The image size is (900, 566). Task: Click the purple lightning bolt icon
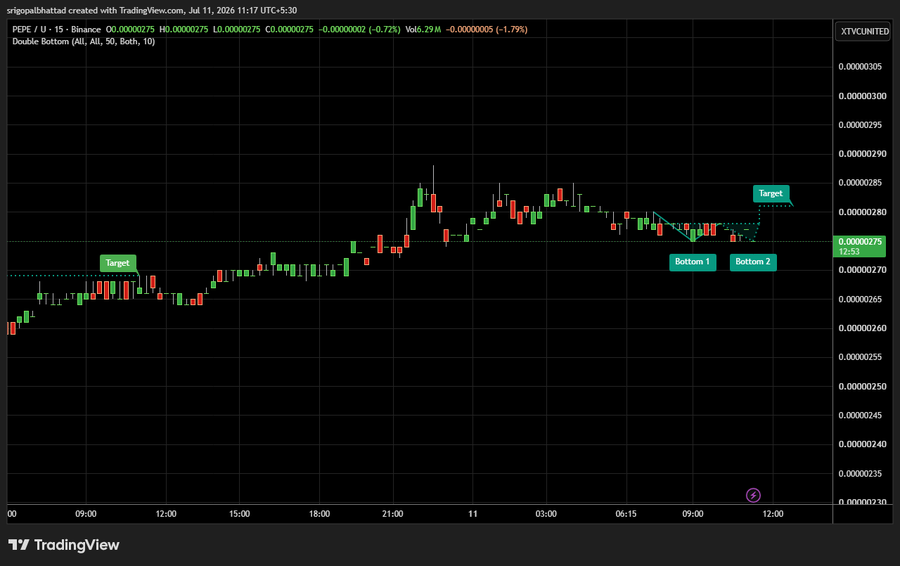click(753, 495)
